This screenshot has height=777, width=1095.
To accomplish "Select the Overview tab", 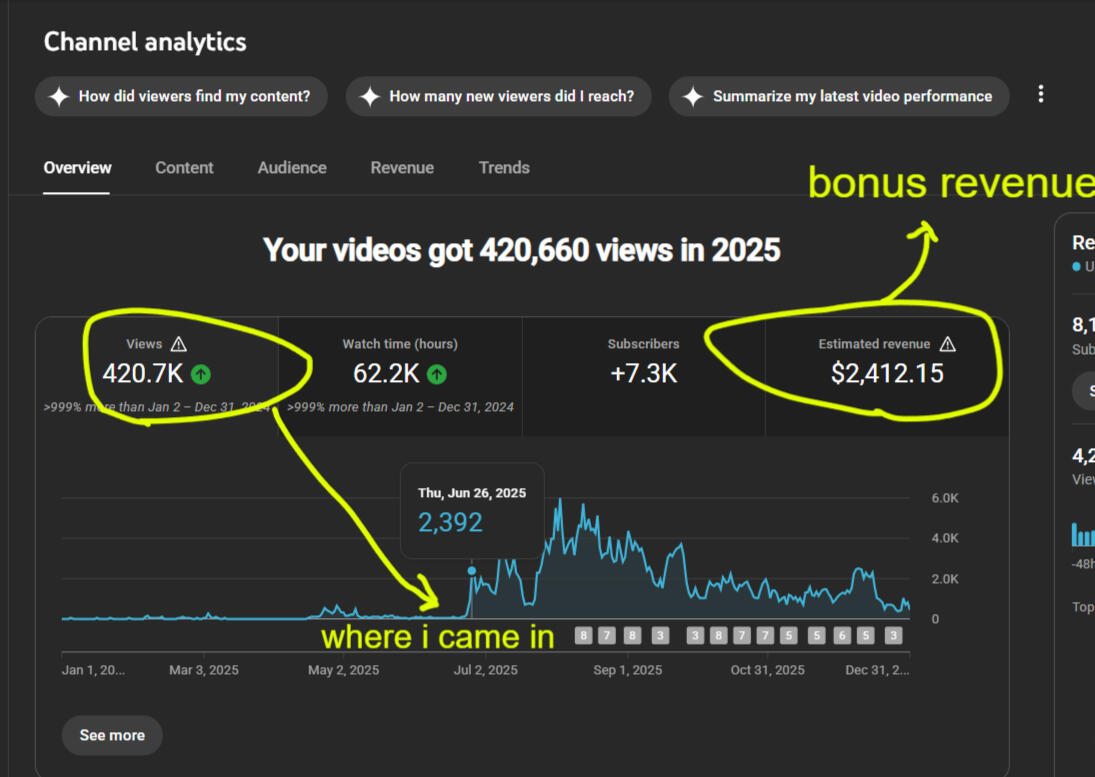I will 77,168.
